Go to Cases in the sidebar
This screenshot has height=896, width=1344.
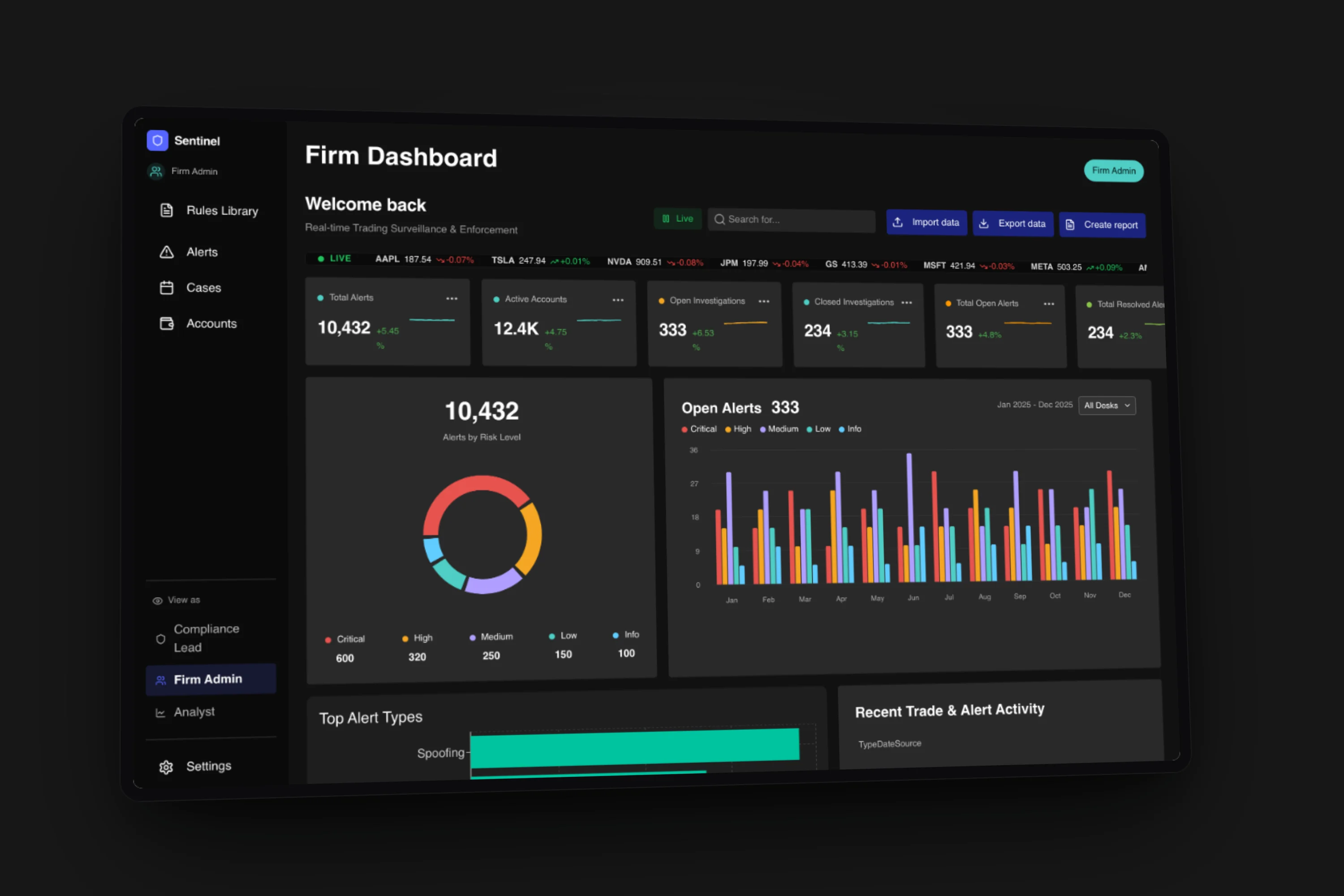point(190,288)
